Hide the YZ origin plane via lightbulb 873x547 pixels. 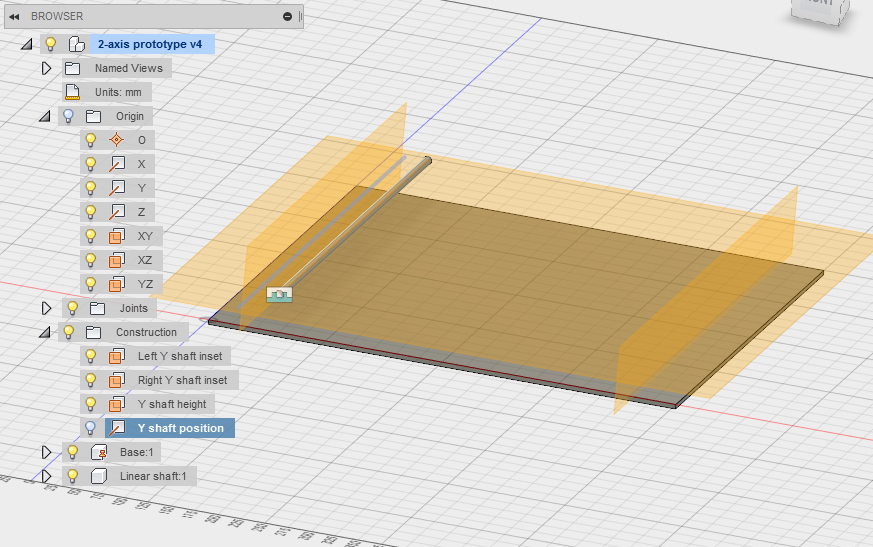click(92, 284)
